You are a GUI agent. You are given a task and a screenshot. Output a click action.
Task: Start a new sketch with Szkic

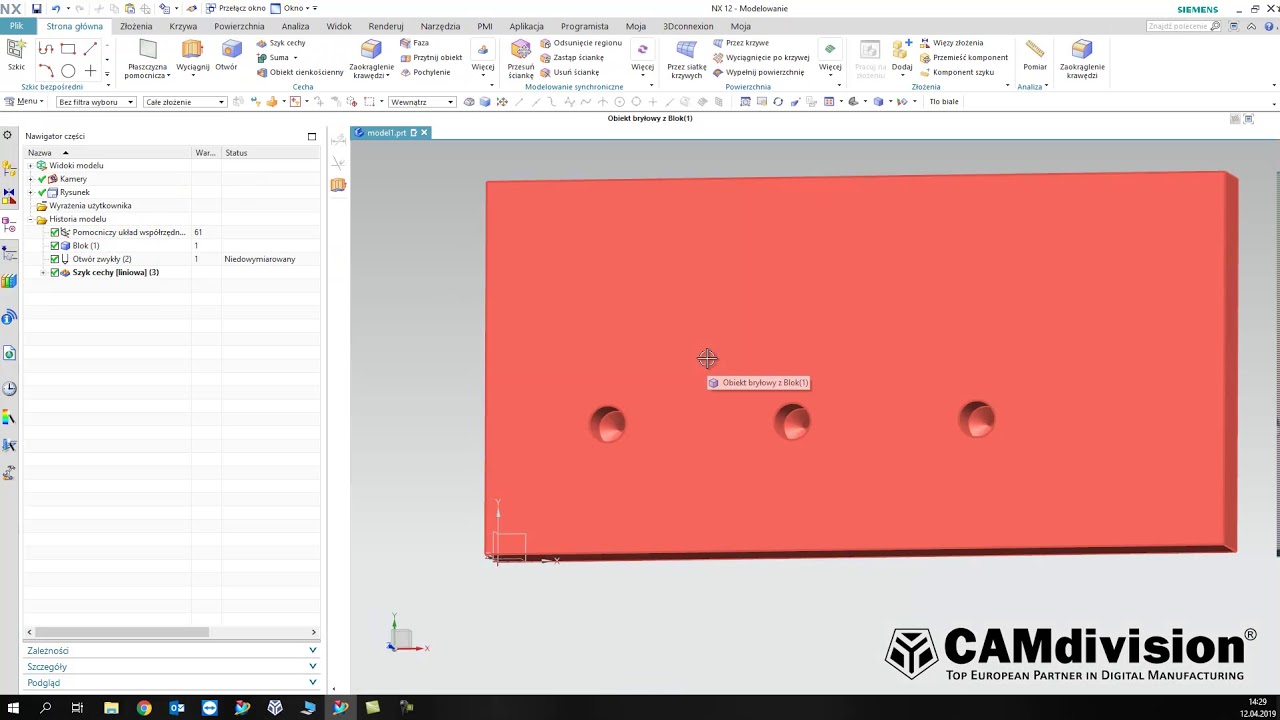point(16,55)
